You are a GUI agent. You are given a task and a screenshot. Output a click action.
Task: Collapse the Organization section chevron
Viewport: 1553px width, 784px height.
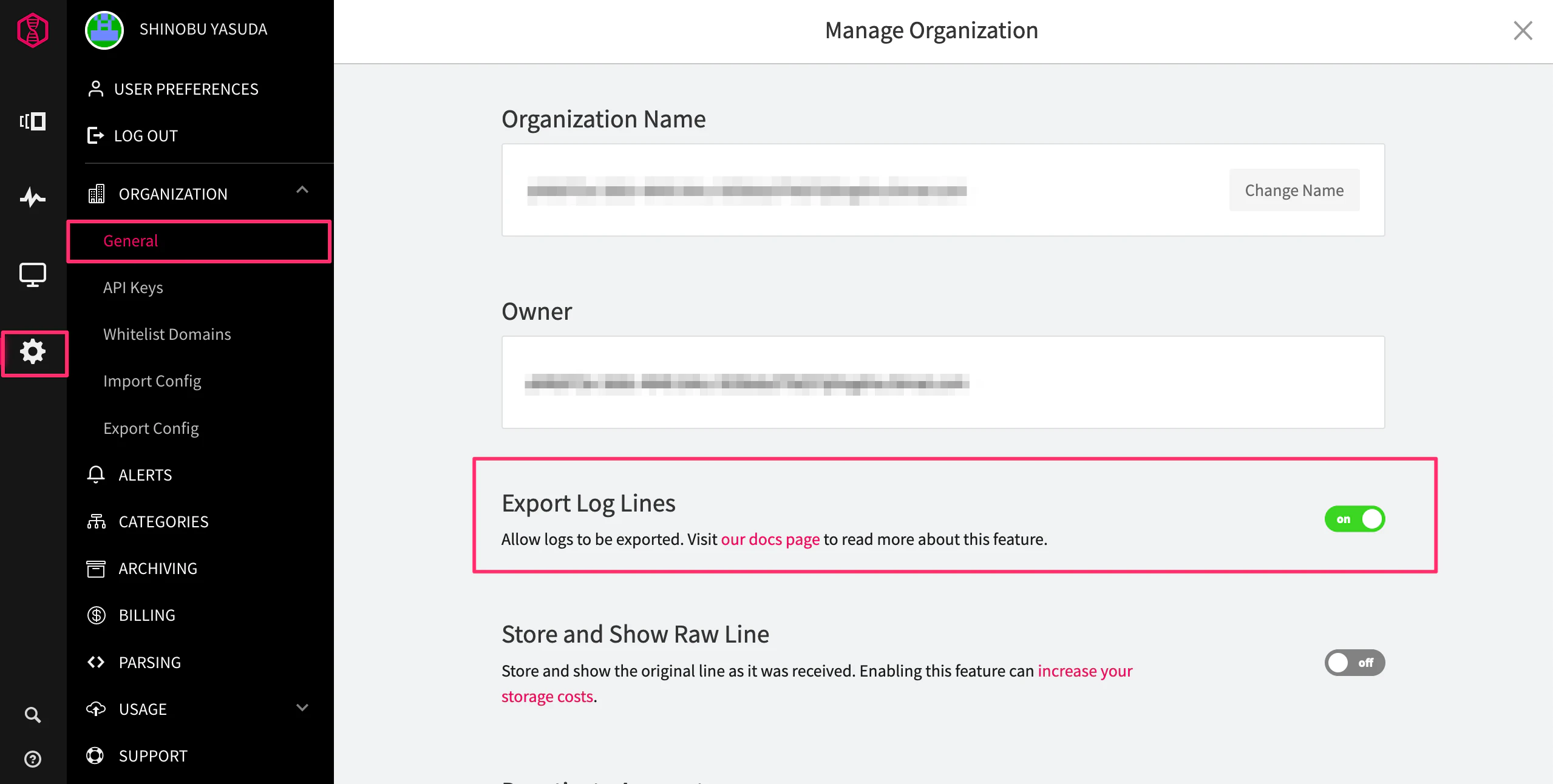tap(302, 190)
